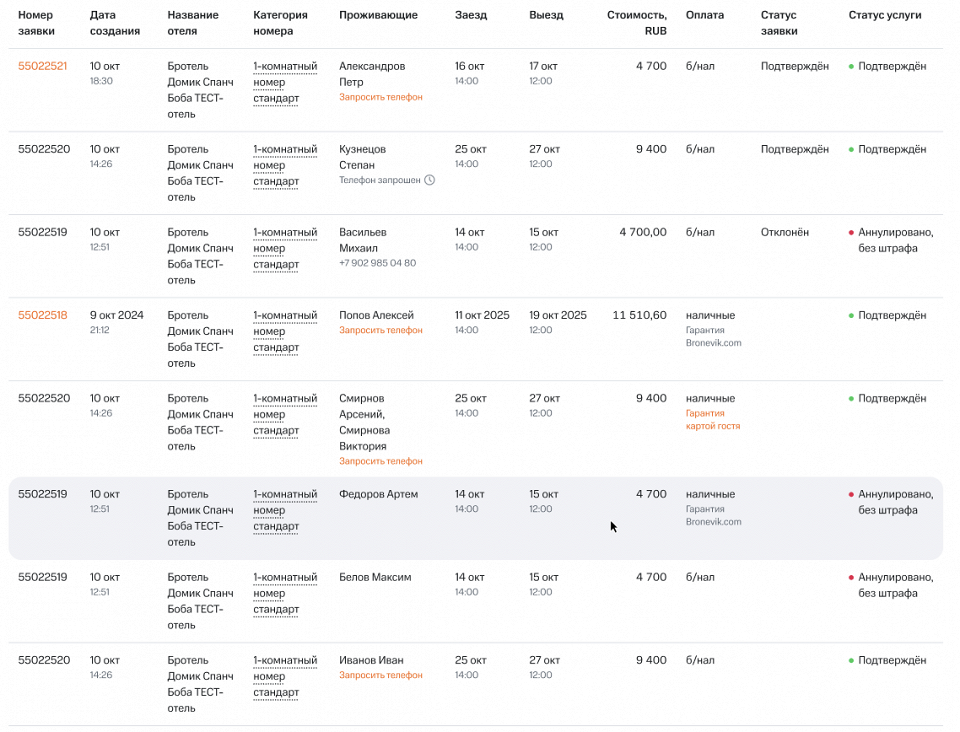
Task: Click the clock icon beside "Телефон запрошен"
Action: (x=430, y=180)
